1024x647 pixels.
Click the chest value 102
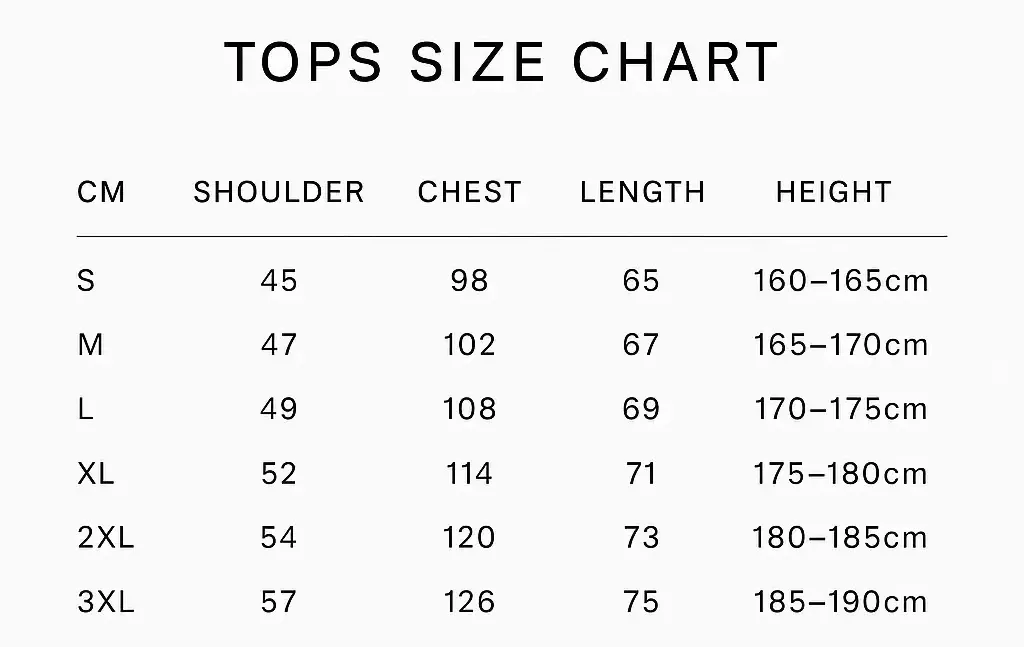(470, 345)
